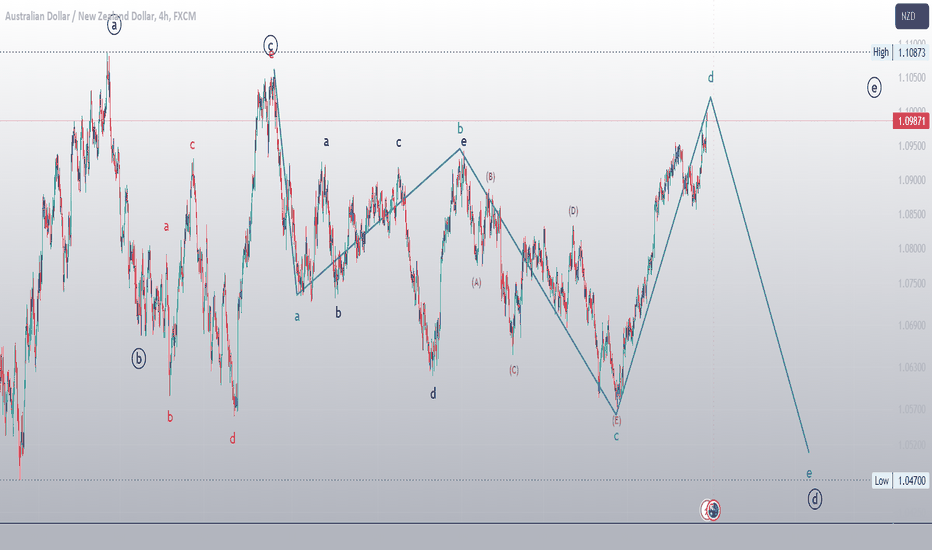Click the 1.08000 price axis label

(x=912, y=249)
